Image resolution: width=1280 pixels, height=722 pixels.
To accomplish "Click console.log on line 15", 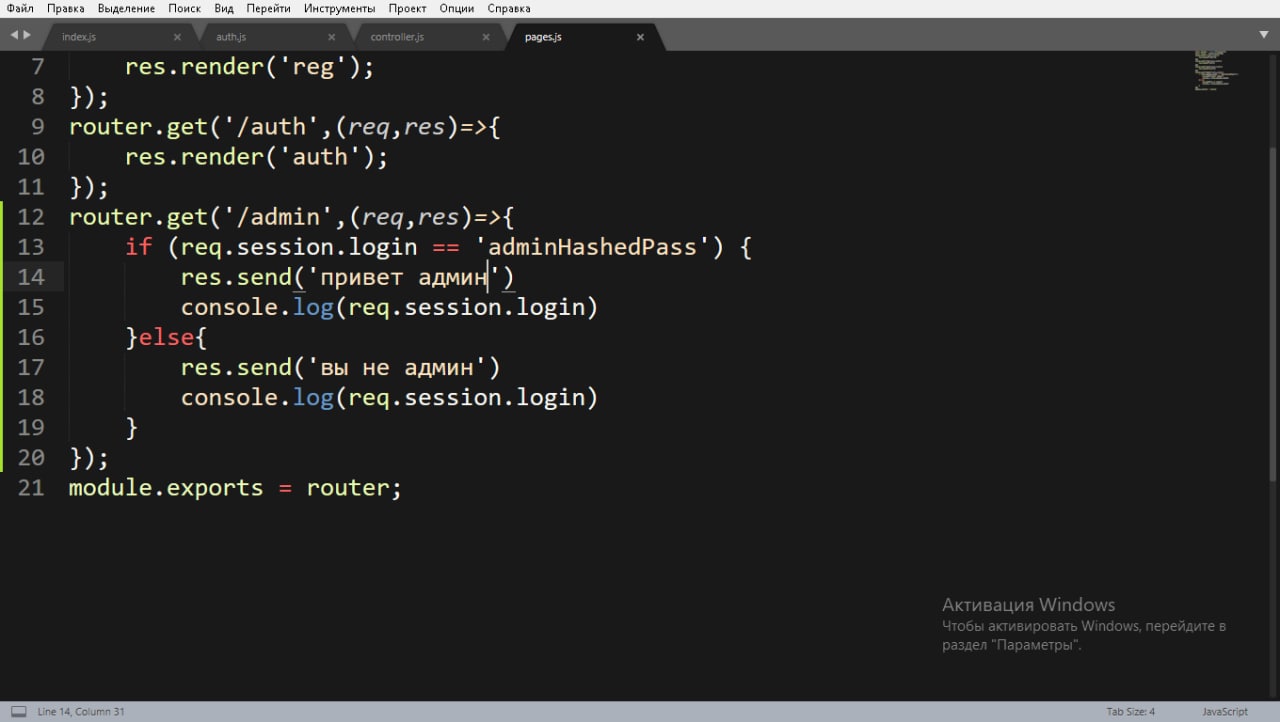I will pos(257,307).
